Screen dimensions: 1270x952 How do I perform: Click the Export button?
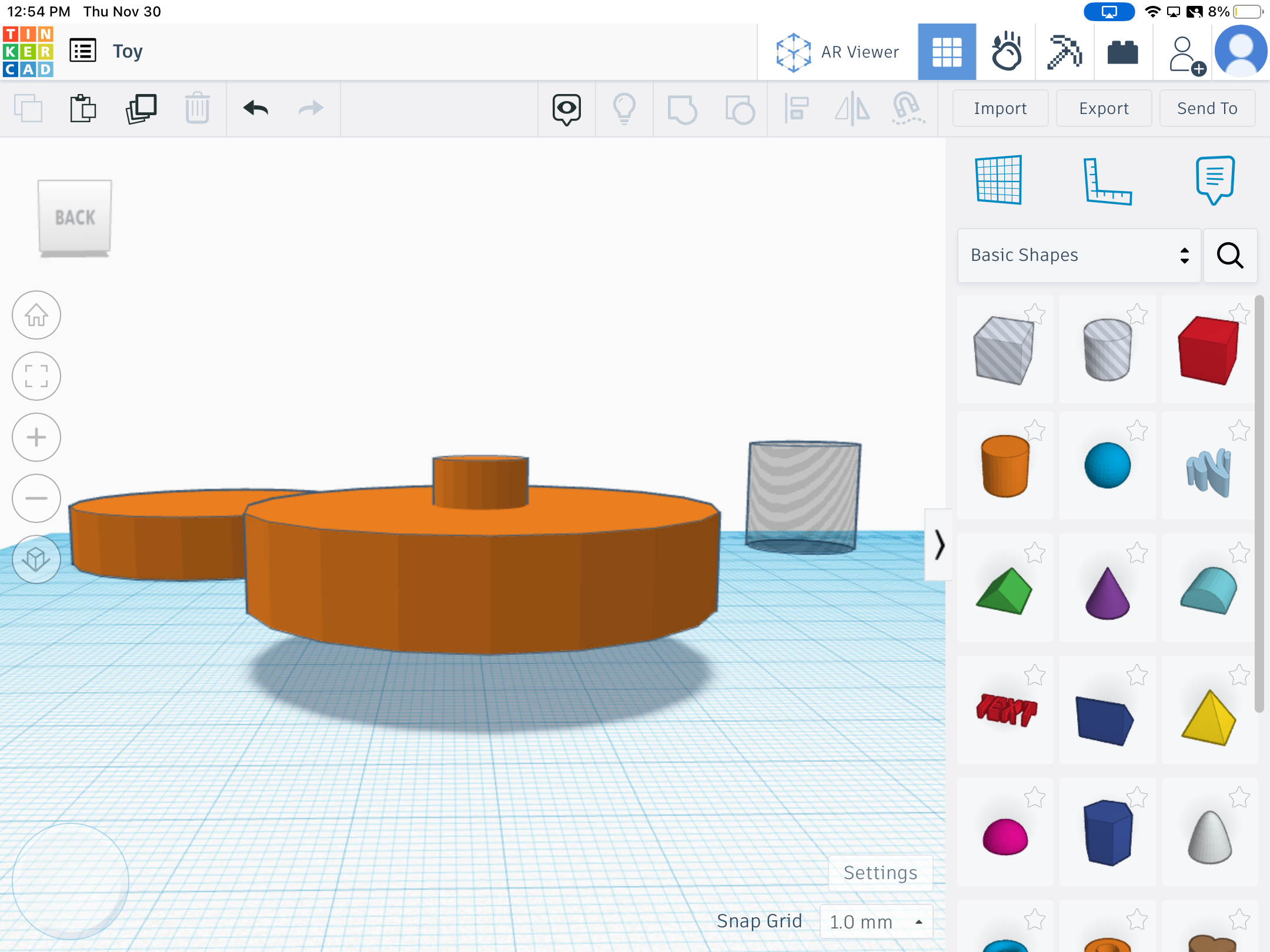tap(1104, 109)
